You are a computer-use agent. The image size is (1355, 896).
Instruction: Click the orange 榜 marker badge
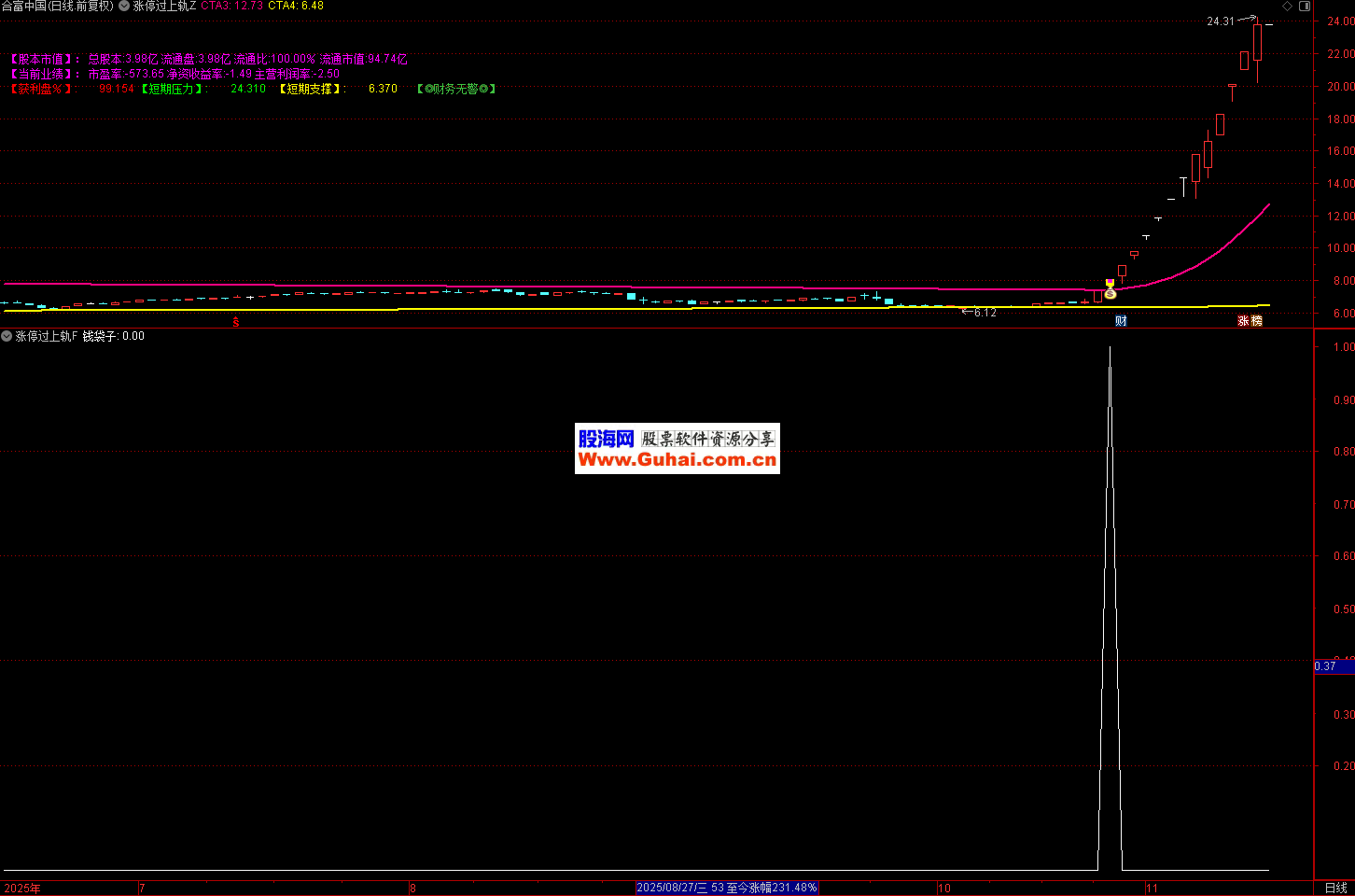(x=1256, y=321)
